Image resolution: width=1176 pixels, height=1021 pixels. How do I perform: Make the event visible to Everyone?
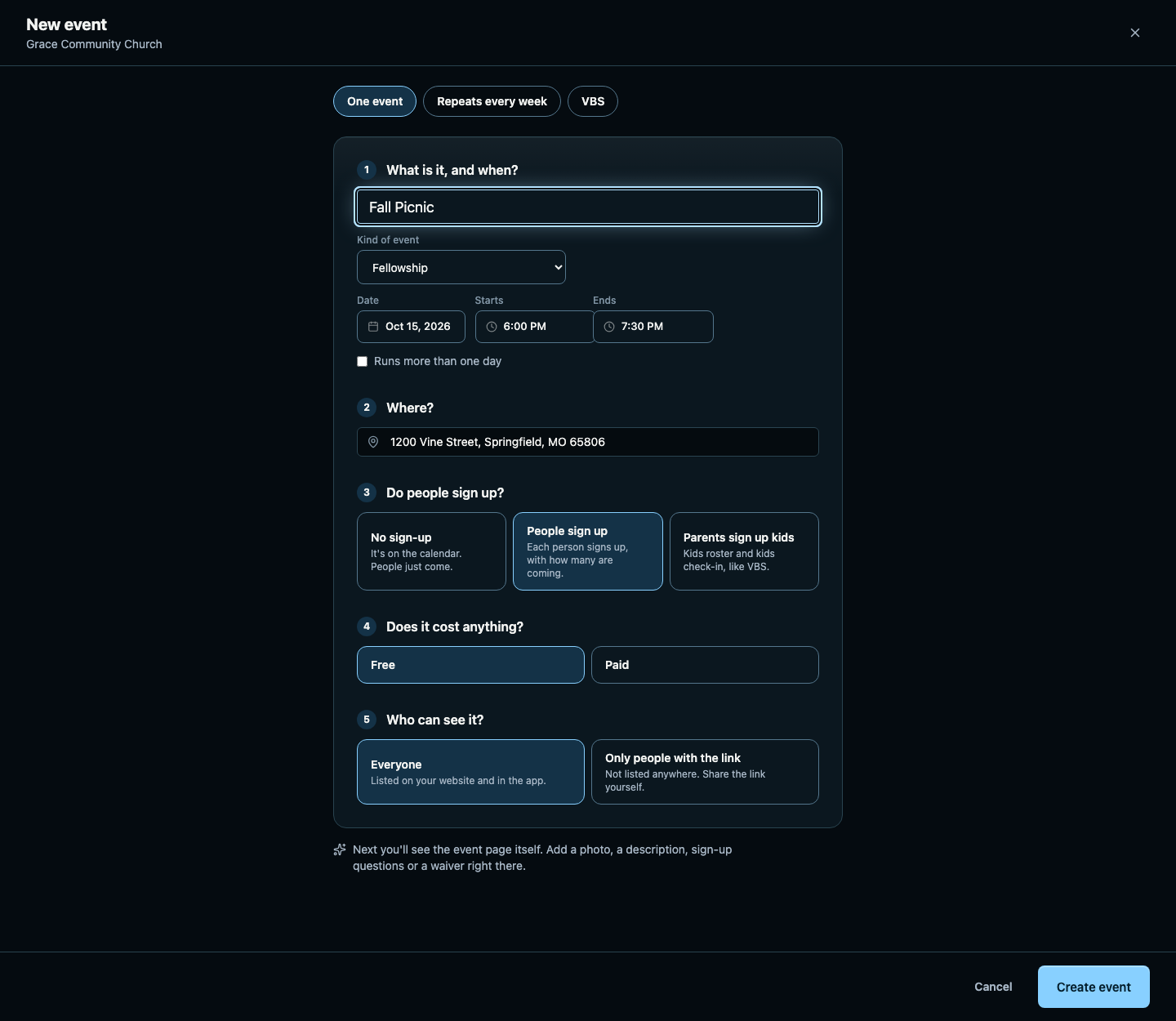[x=470, y=772]
